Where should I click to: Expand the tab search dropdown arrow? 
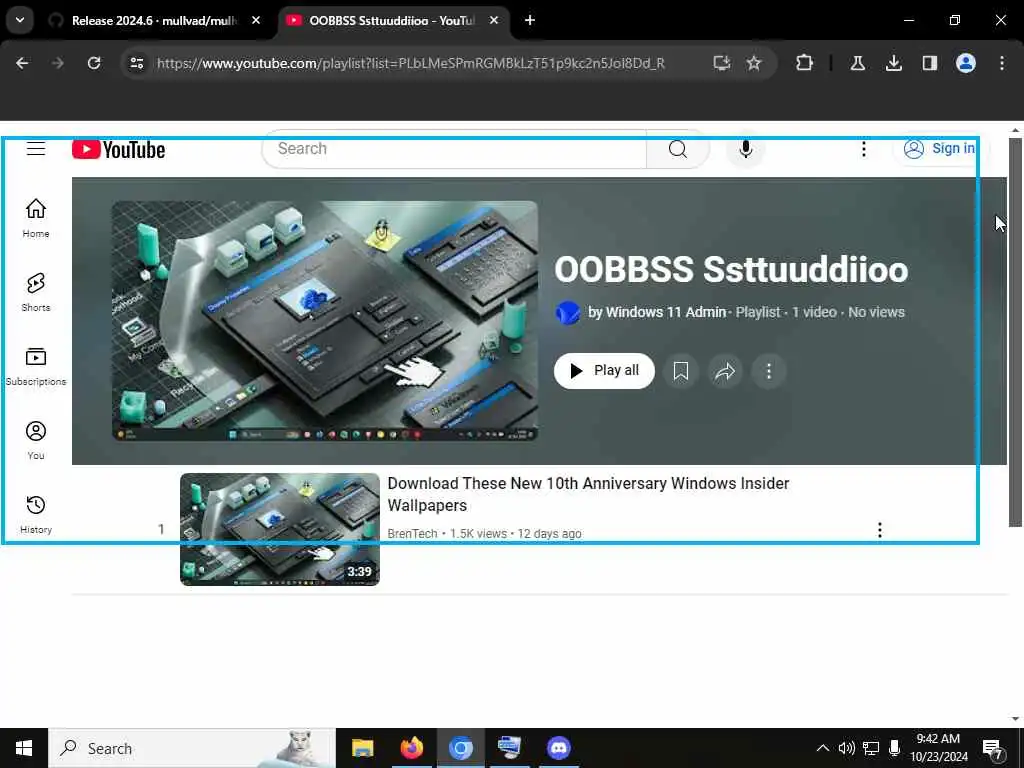[20, 20]
